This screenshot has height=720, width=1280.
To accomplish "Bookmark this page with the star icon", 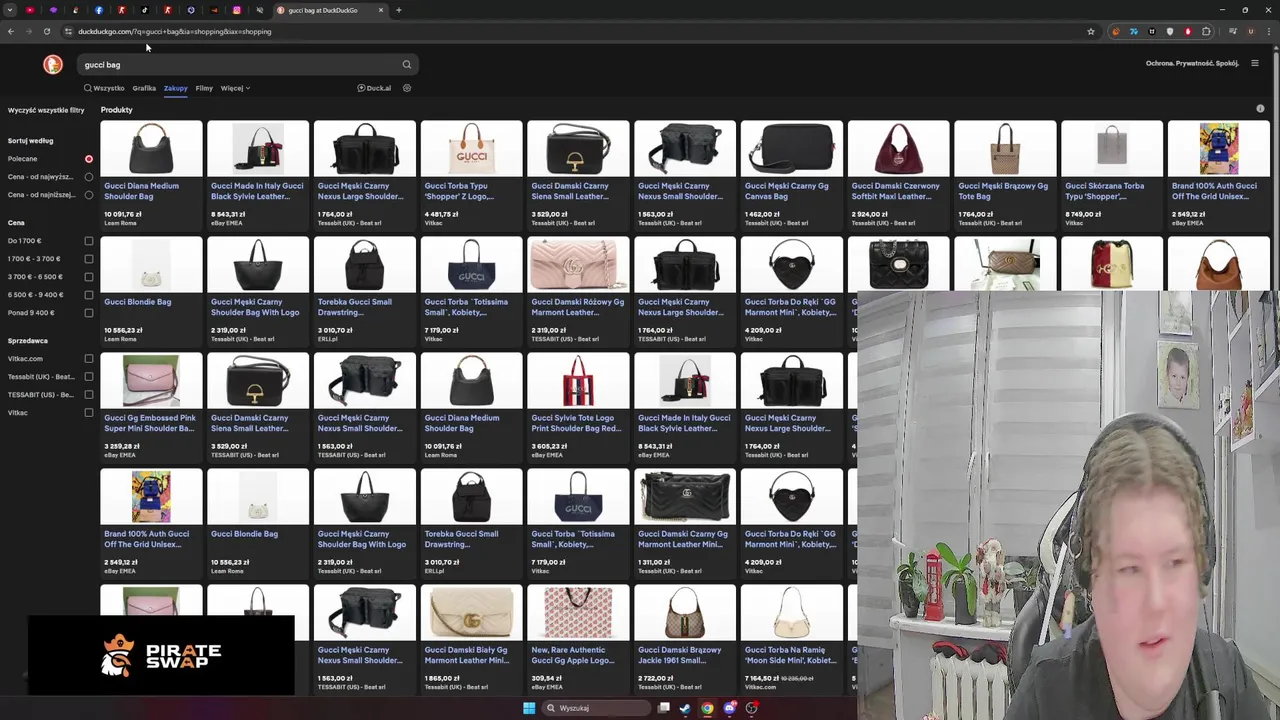I will (1091, 31).
